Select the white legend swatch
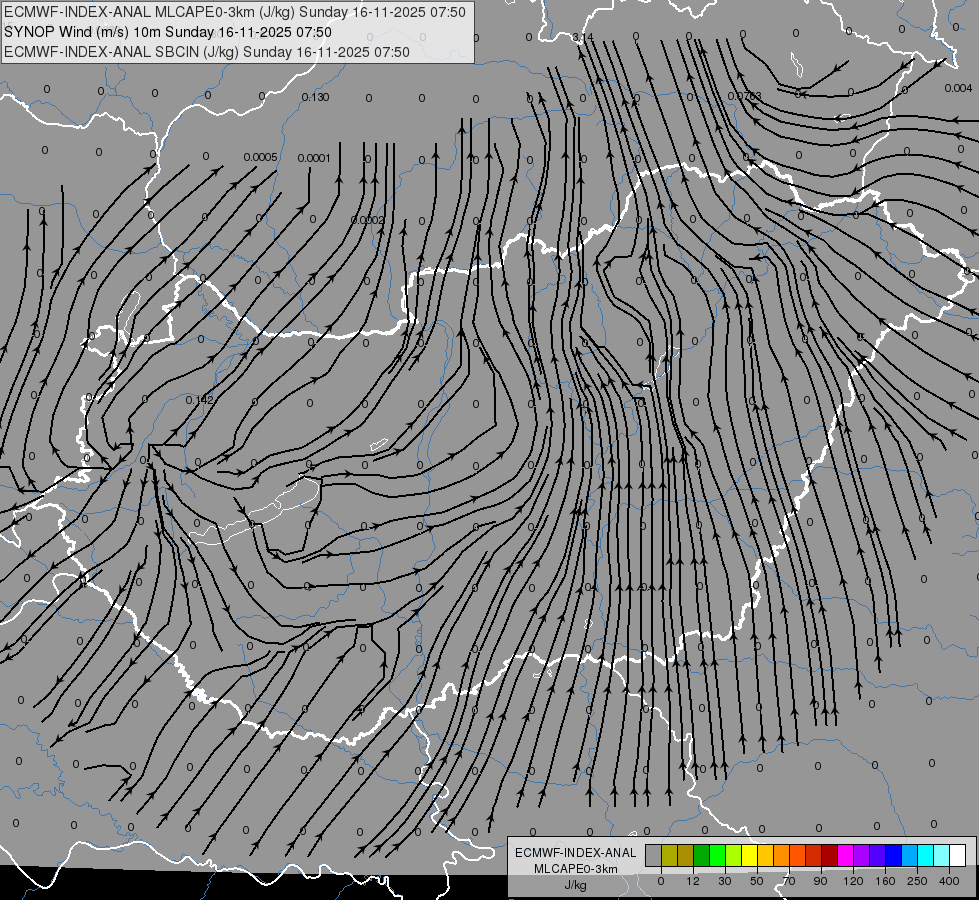979x900 pixels. pyautogui.click(x=957, y=855)
